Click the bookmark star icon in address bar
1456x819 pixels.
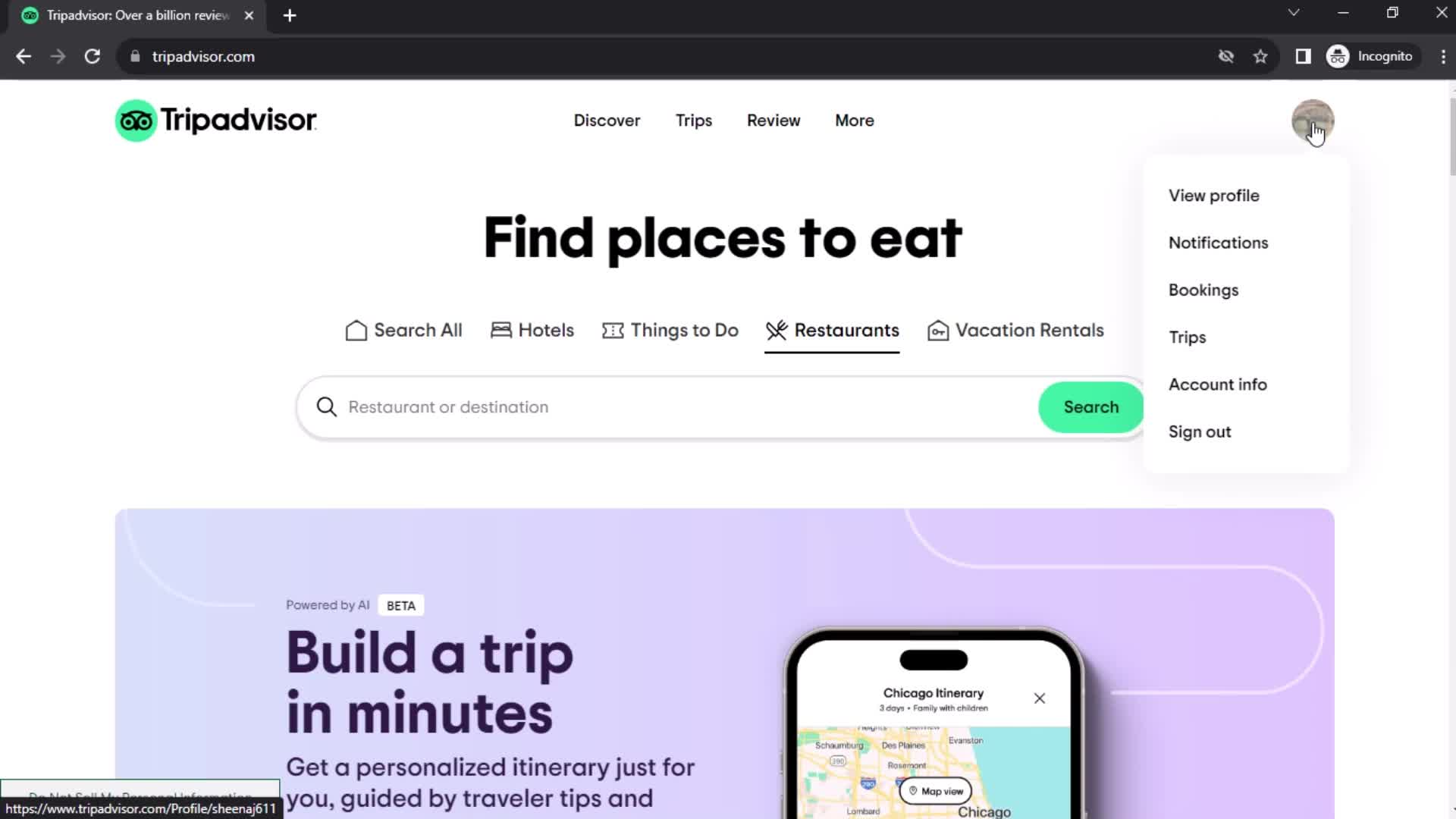(x=1260, y=56)
